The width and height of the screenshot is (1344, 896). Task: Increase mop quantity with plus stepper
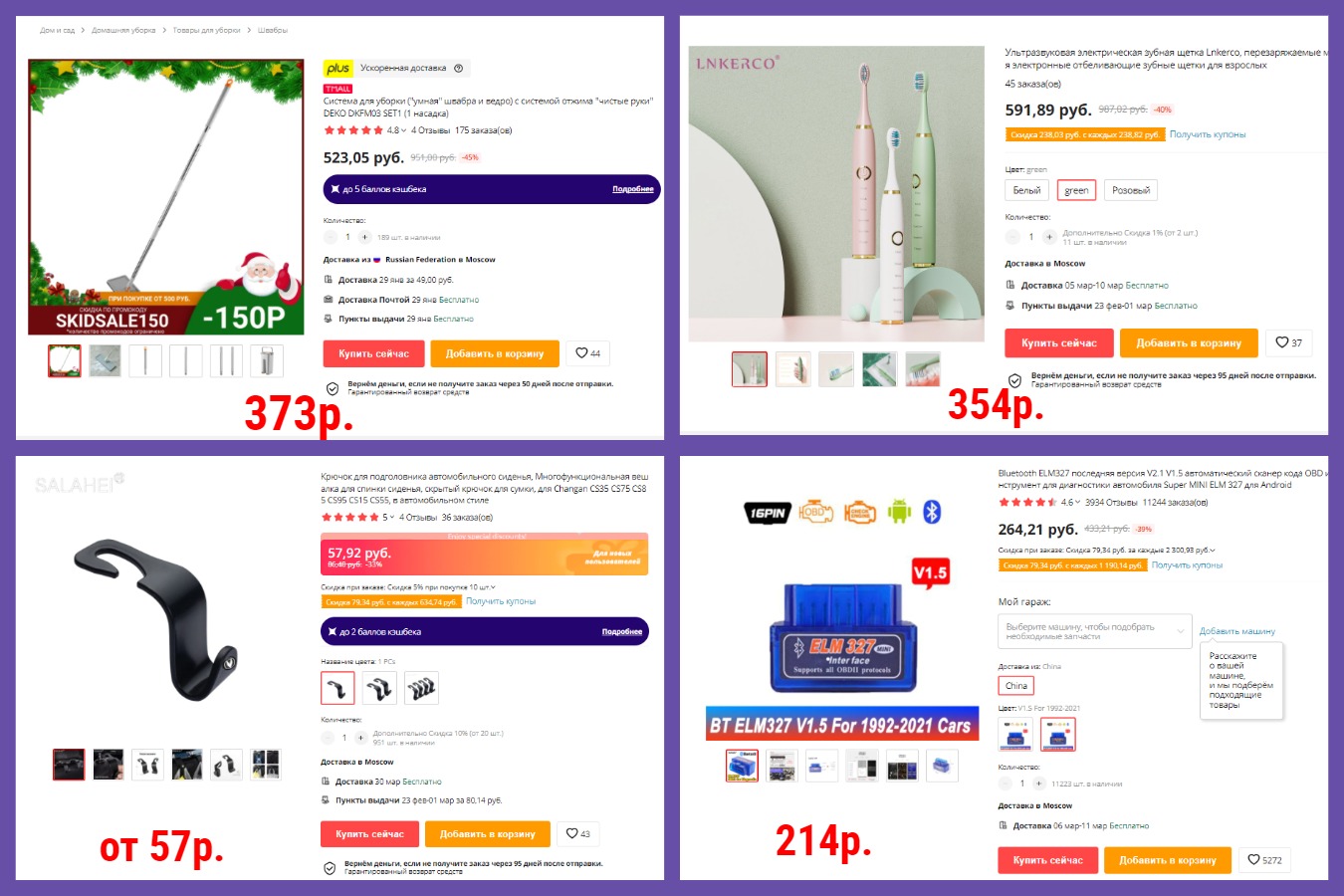365,237
